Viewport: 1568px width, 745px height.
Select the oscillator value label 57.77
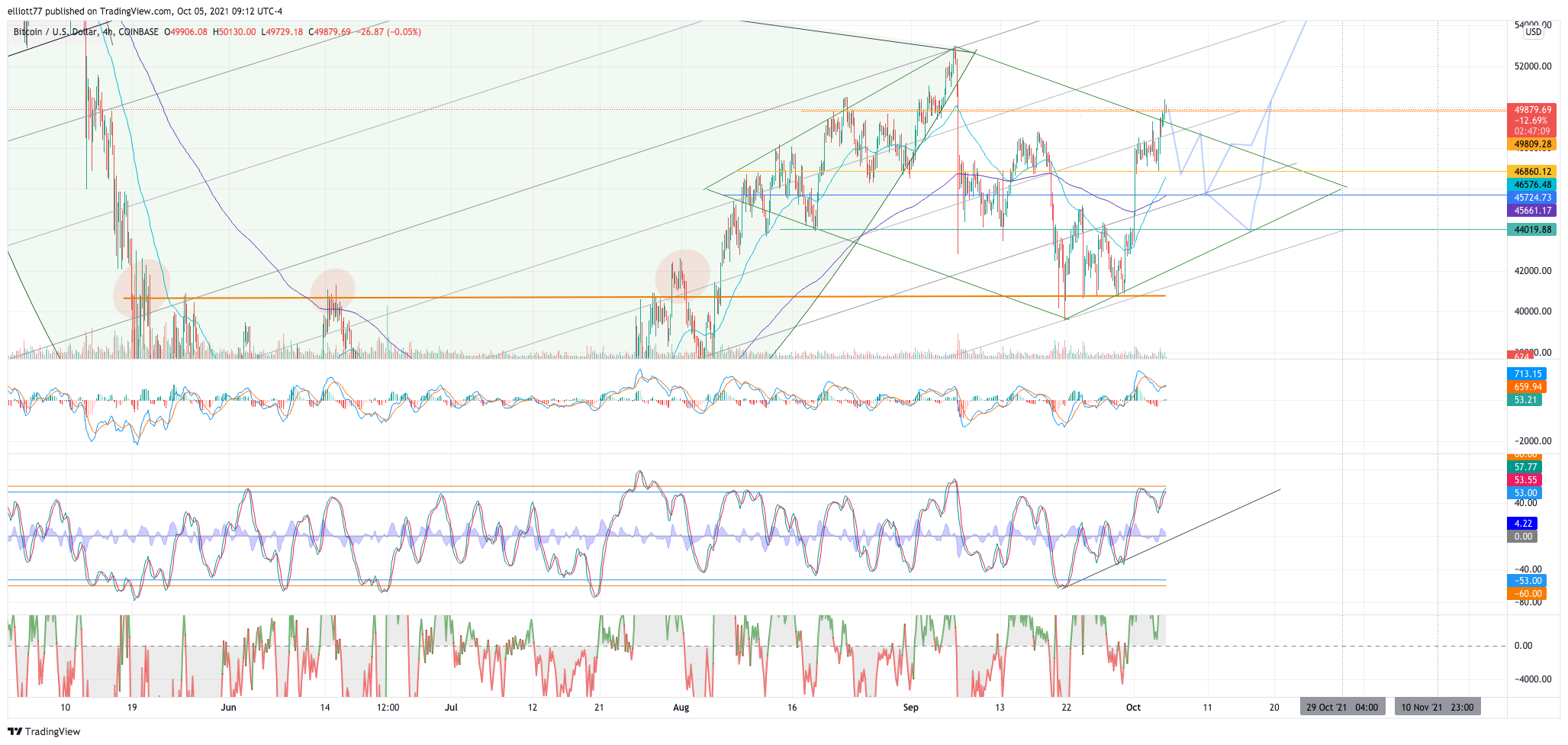click(x=1525, y=467)
